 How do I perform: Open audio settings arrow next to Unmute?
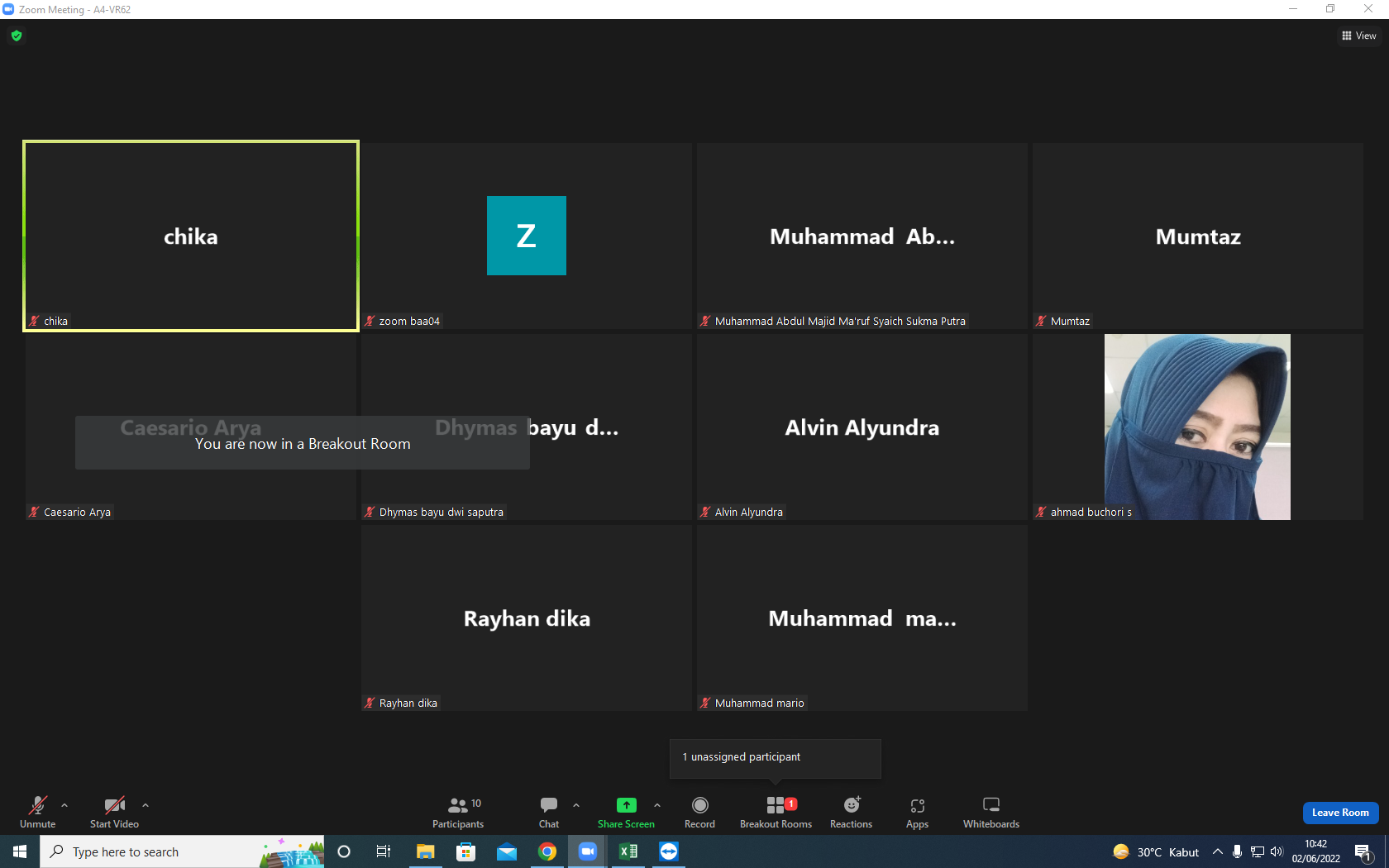(x=64, y=805)
